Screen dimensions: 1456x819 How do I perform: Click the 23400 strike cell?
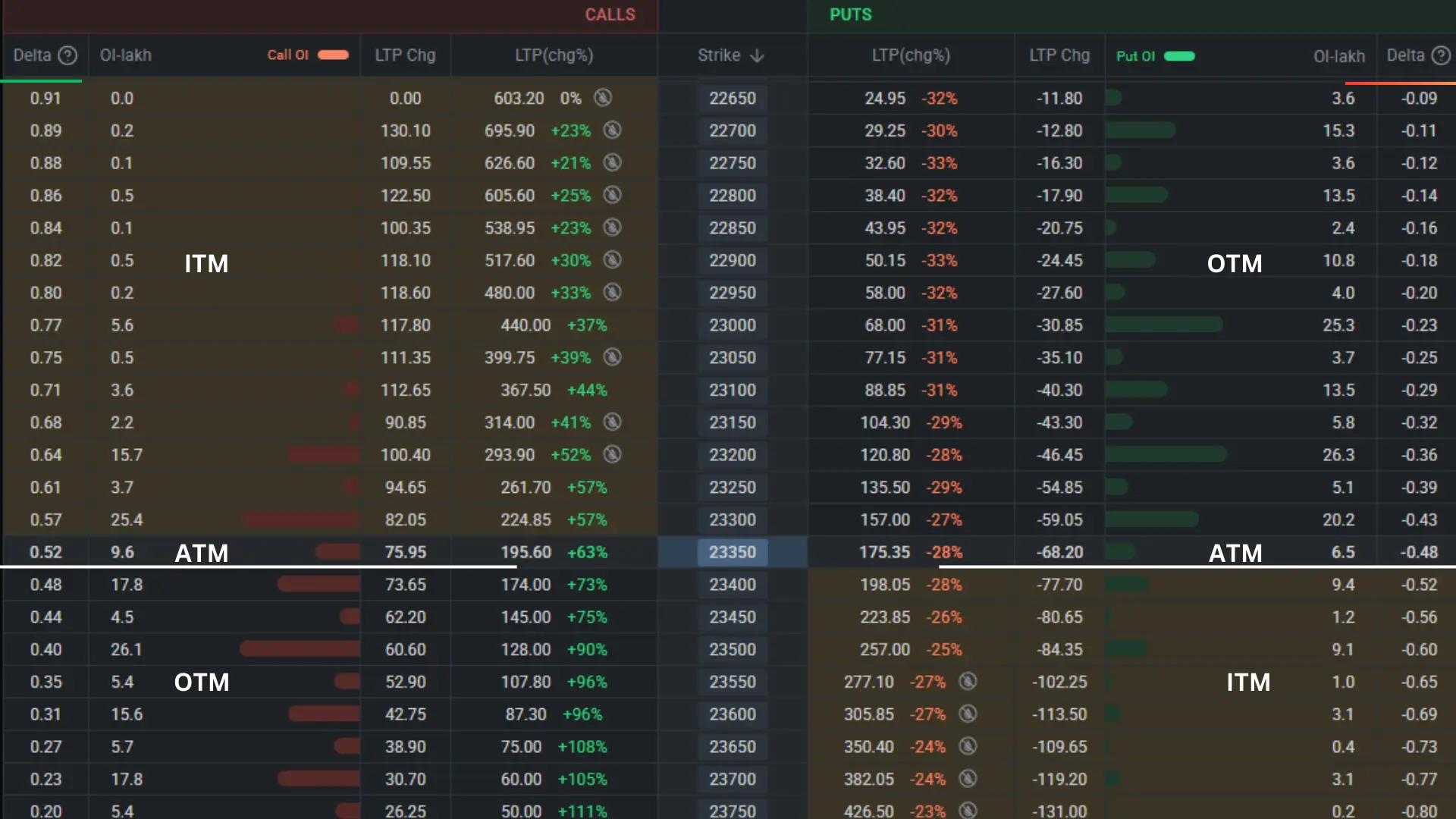click(x=733, y=585)
